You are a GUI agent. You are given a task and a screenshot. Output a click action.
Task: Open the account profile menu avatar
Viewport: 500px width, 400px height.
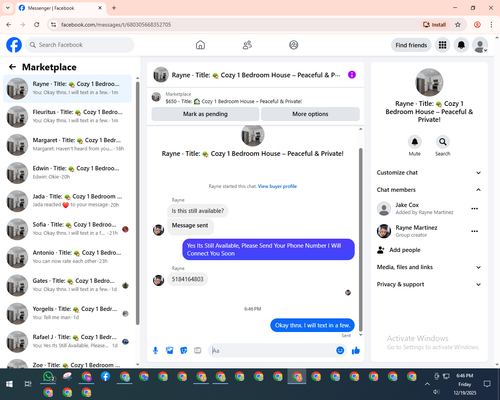coord(480,45)
